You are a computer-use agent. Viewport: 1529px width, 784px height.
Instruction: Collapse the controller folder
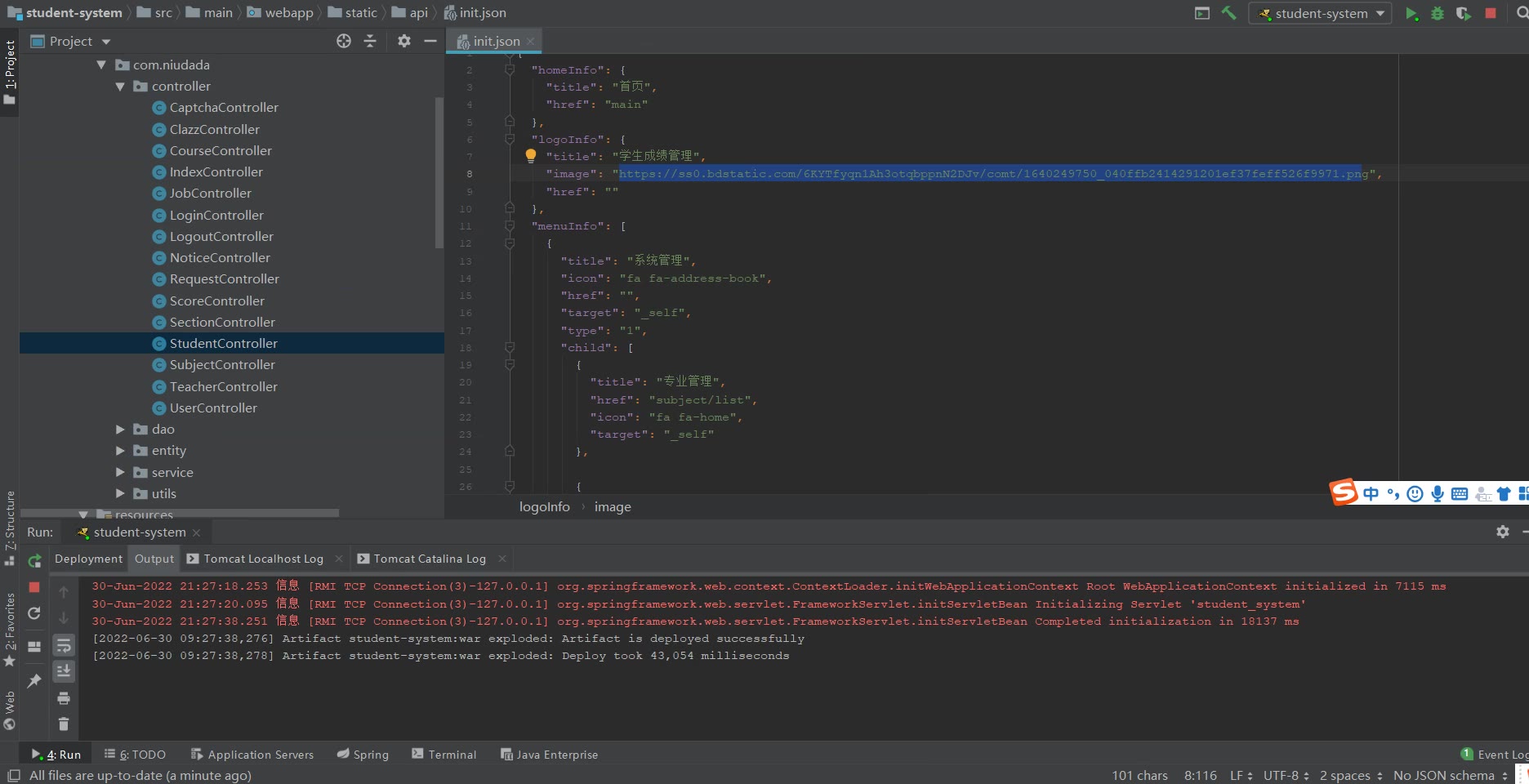tap(120, 86)
